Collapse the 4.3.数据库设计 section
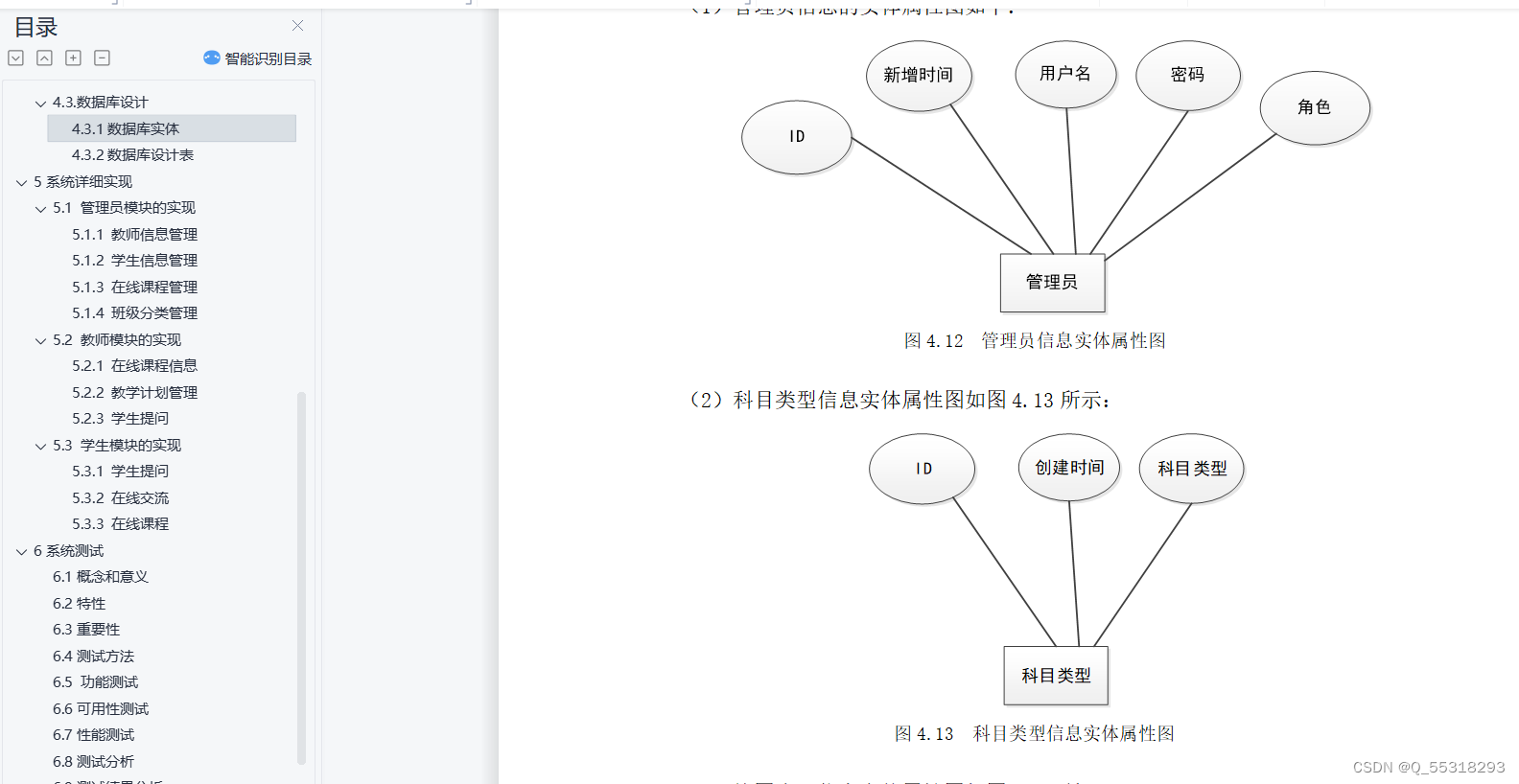The height and width of the screenshot is (784, 1519). [40, 104]
